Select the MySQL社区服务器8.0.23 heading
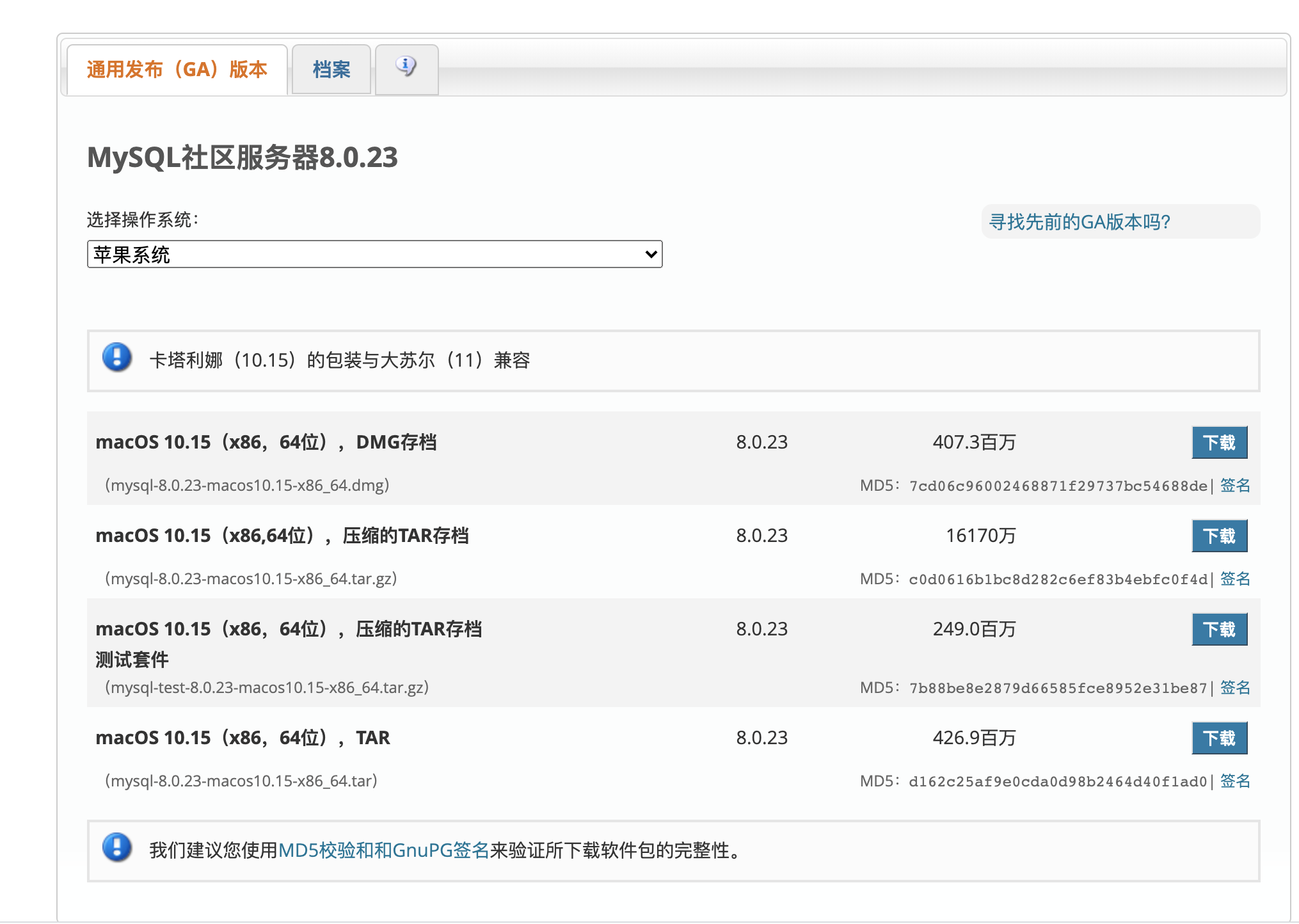Image resolution: width=1299 pixels, height=924 pixels. click(x=243, y=157)
